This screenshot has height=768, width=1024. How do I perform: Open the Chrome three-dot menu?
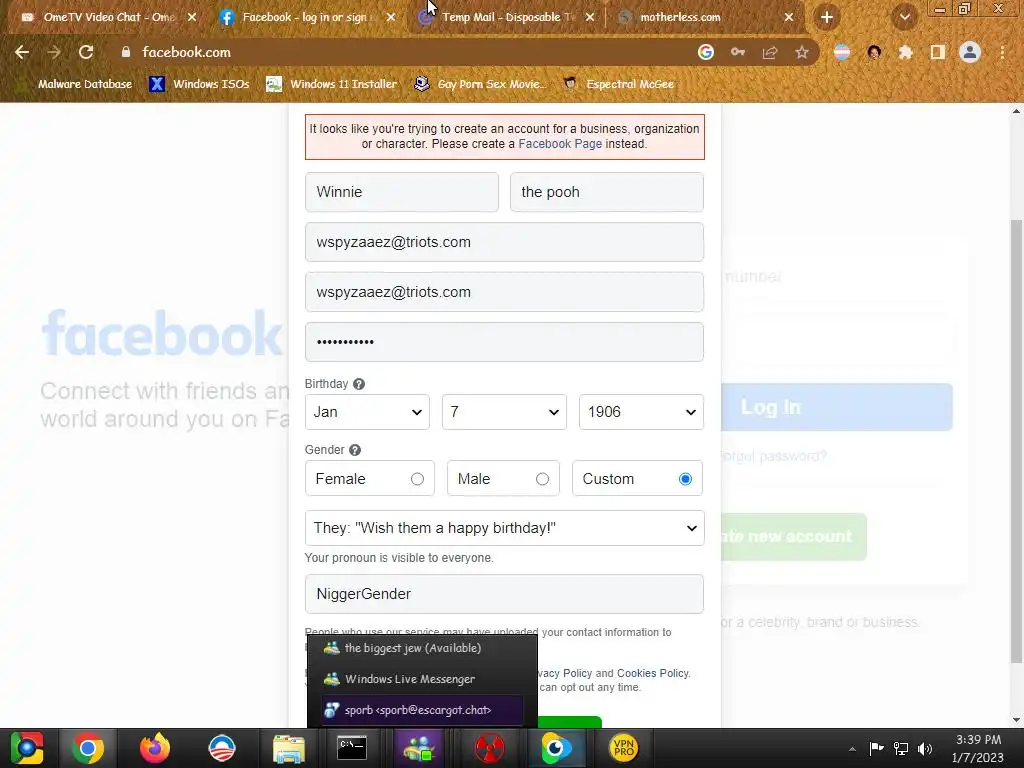[1002, 52]
